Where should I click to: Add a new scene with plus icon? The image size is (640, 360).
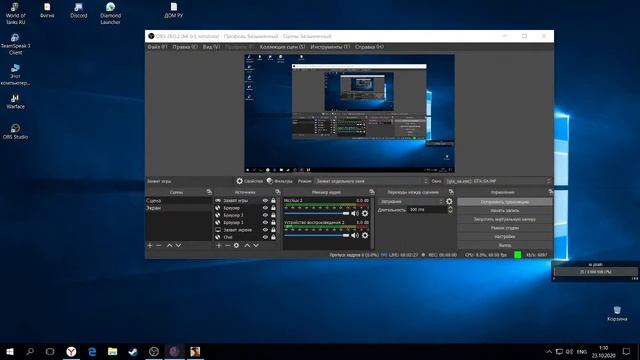pyautogui.click(x=150, y=245)
